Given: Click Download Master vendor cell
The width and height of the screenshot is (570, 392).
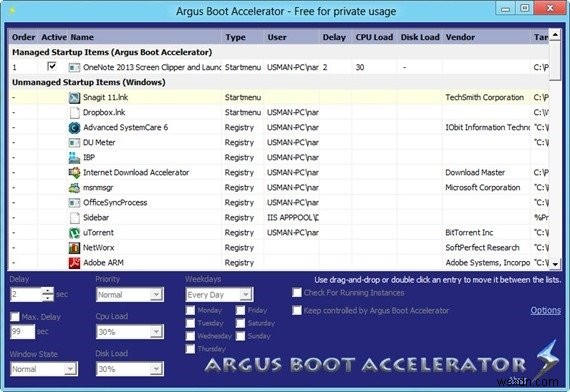Looking at the screenshot, I should (x=475, y=173).
